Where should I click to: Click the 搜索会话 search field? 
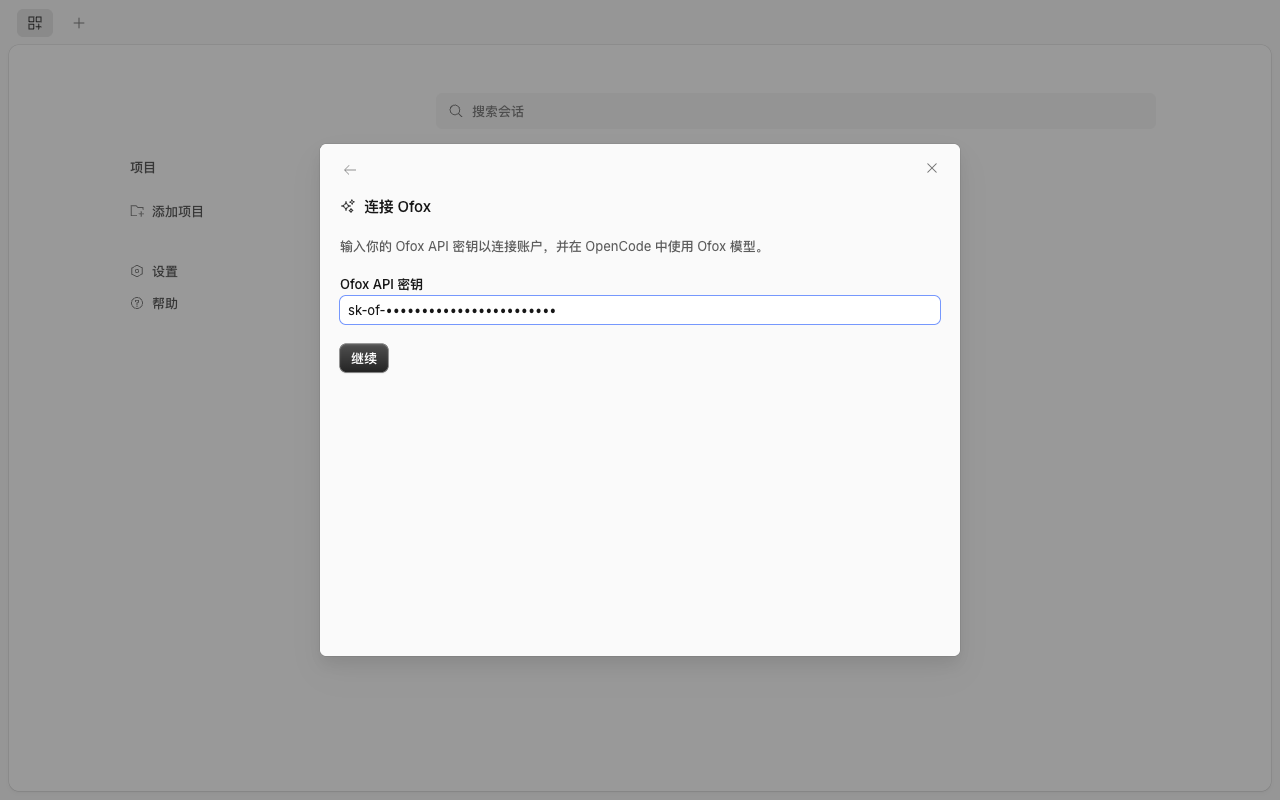(x=796, y=111)
